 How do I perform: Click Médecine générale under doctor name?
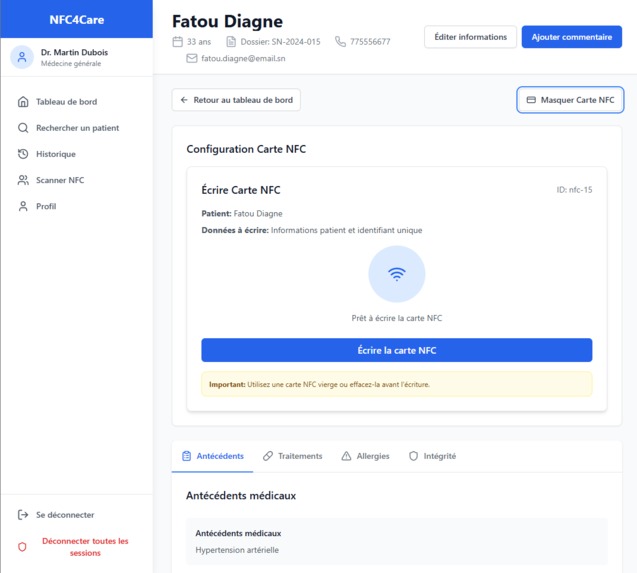(71, 63)
